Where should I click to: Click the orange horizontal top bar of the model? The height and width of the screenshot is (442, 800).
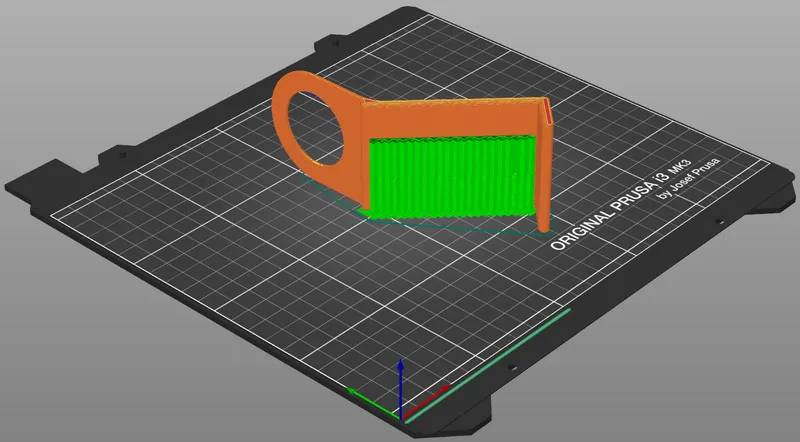pos(453,118)
